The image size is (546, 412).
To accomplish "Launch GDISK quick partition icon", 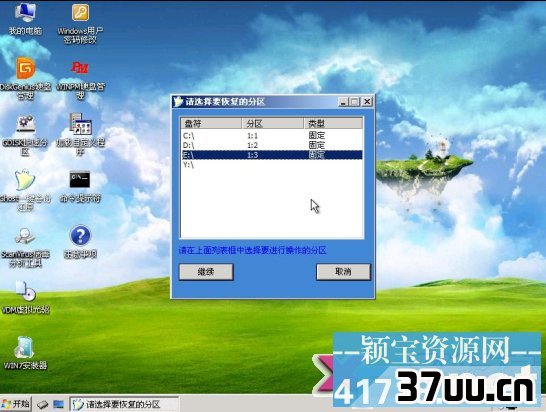I will 25,135.
